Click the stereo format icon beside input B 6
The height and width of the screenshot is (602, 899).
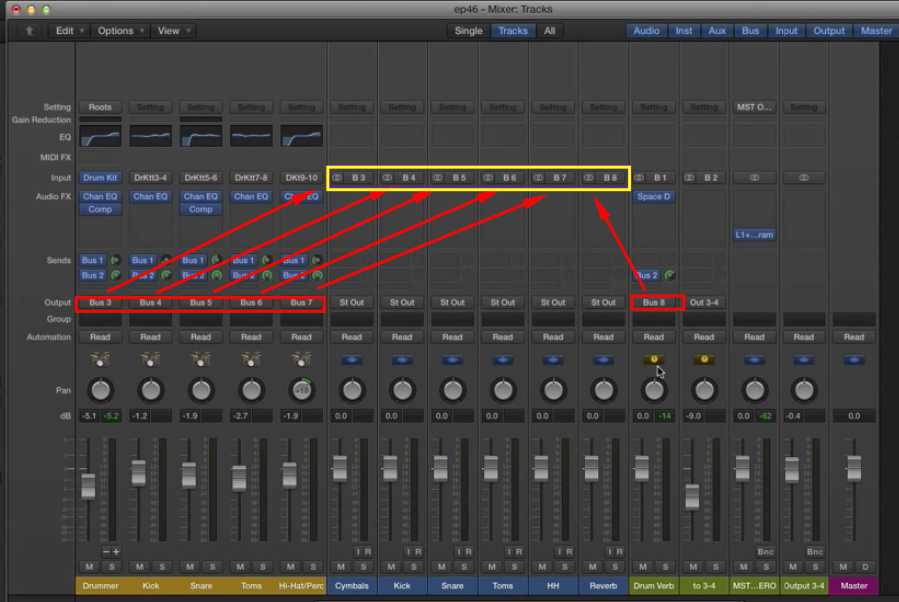pos(488,178)
